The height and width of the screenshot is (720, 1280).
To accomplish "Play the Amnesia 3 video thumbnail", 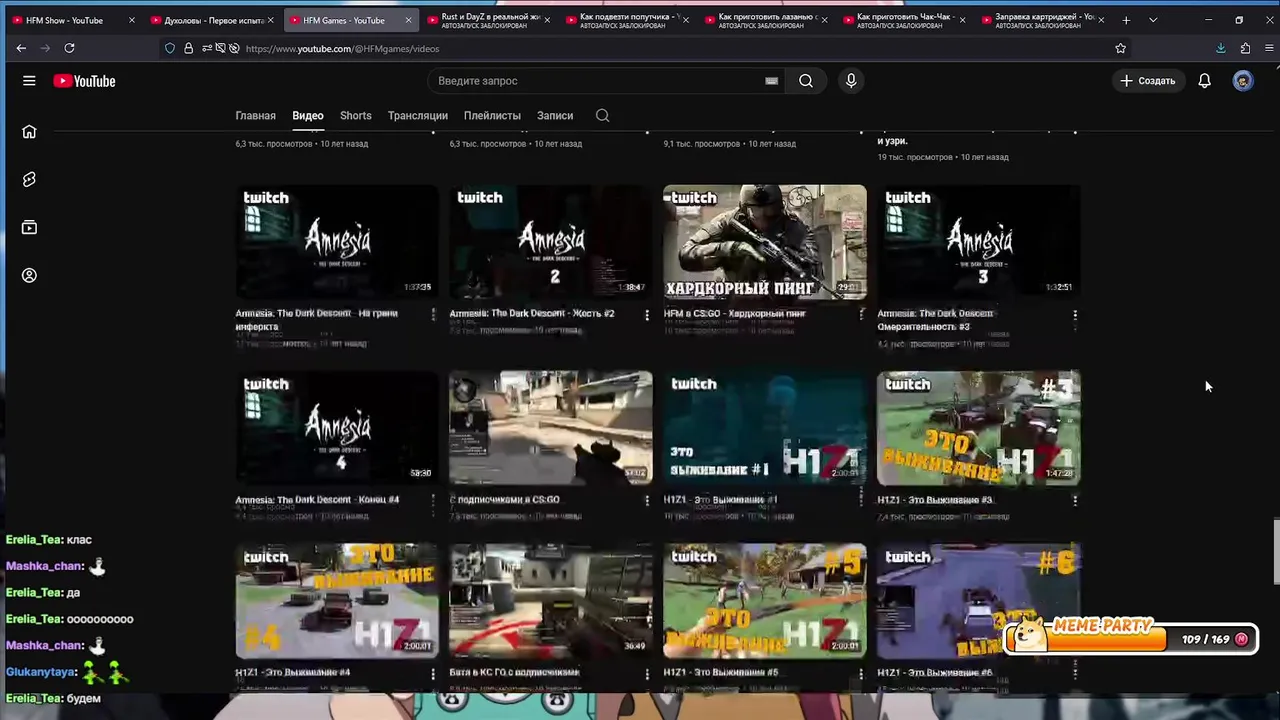I will point(979,242).
